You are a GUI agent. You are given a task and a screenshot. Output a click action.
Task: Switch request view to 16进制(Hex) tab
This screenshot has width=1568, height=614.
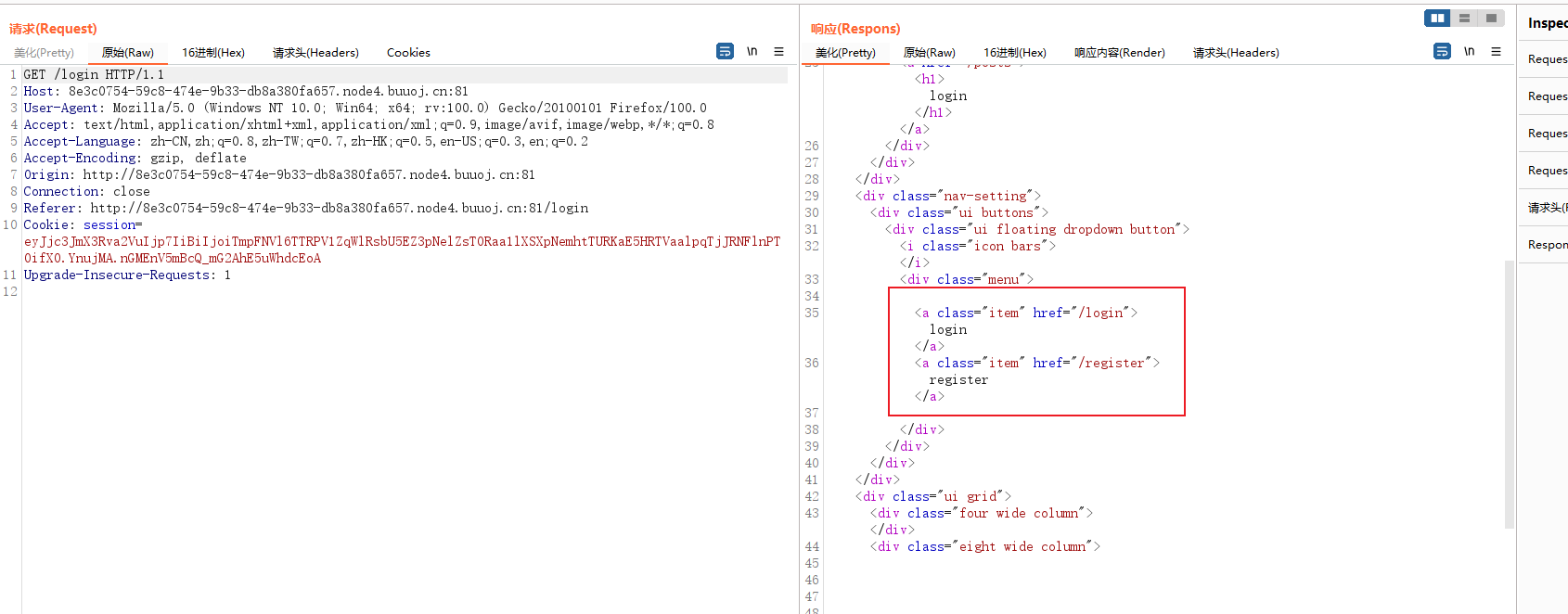pos(213,53)
